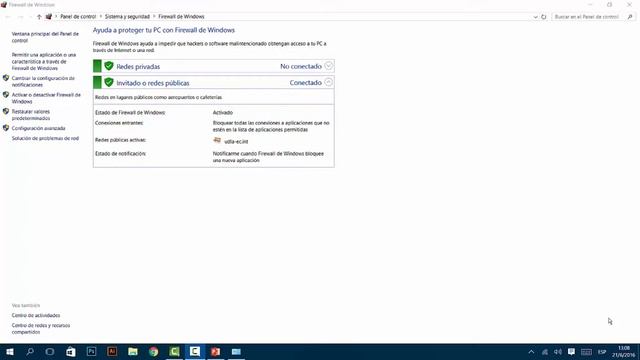Collapse 'Invitado o redes públicas' section chevron
Viewport: 640px width, 360px height.
329,82
